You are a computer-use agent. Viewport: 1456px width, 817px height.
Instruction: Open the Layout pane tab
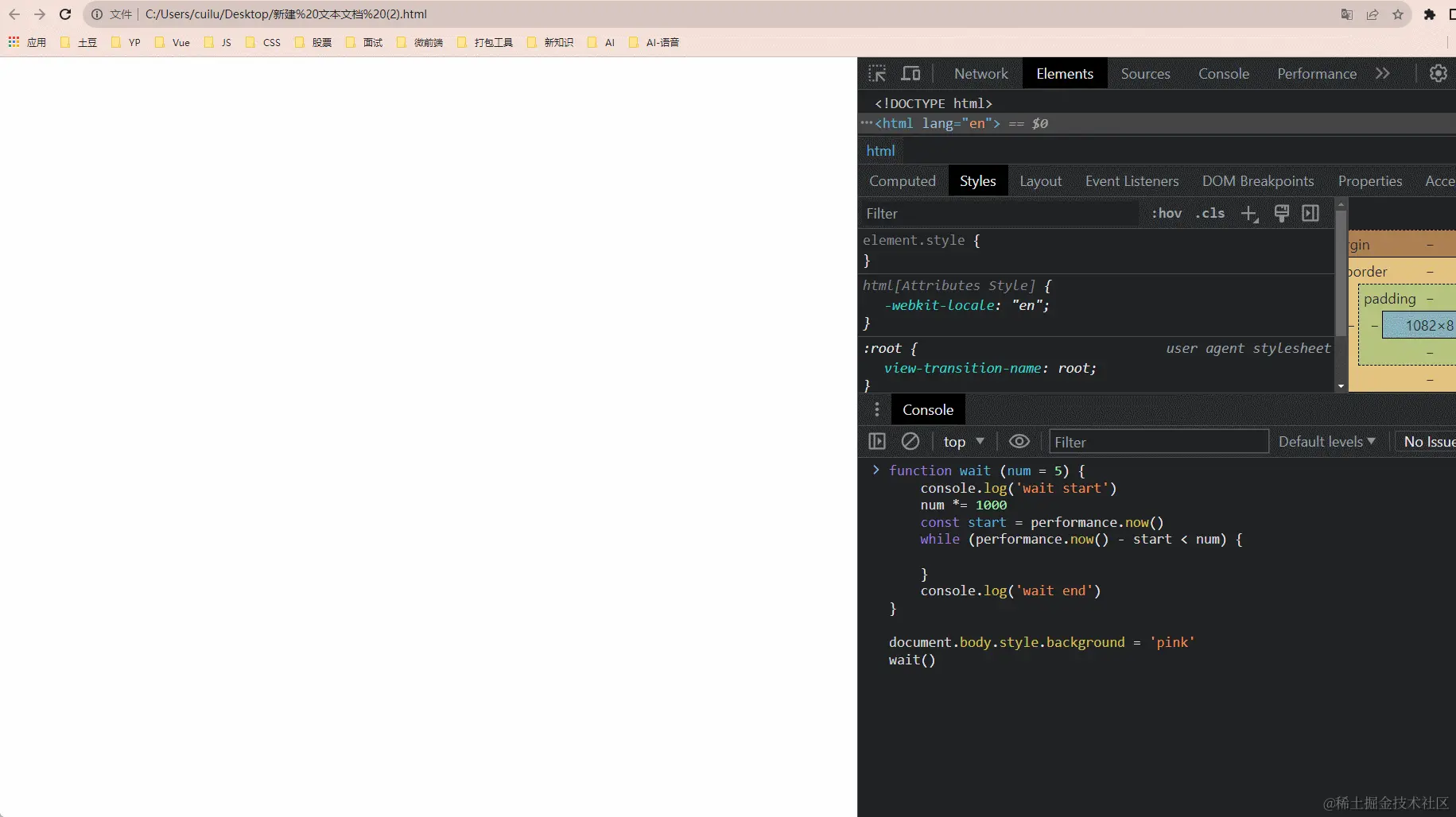(x=1041, y=181)
